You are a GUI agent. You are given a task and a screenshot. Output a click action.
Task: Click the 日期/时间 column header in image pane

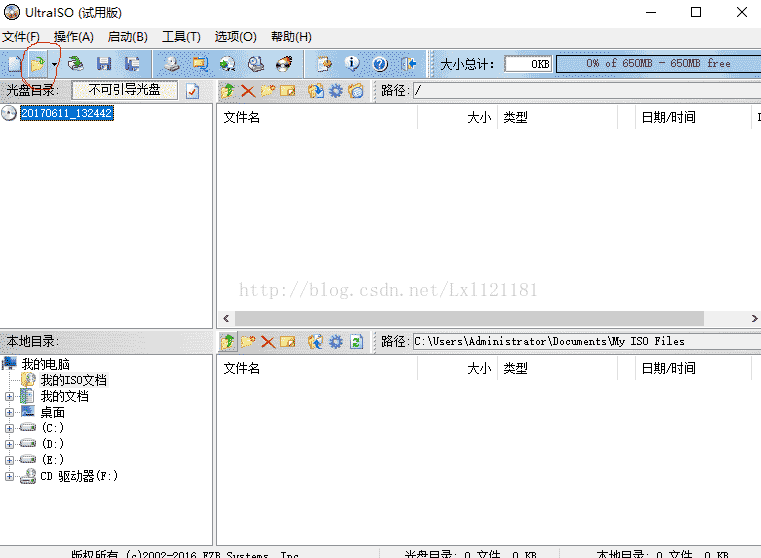coord(693,117)
